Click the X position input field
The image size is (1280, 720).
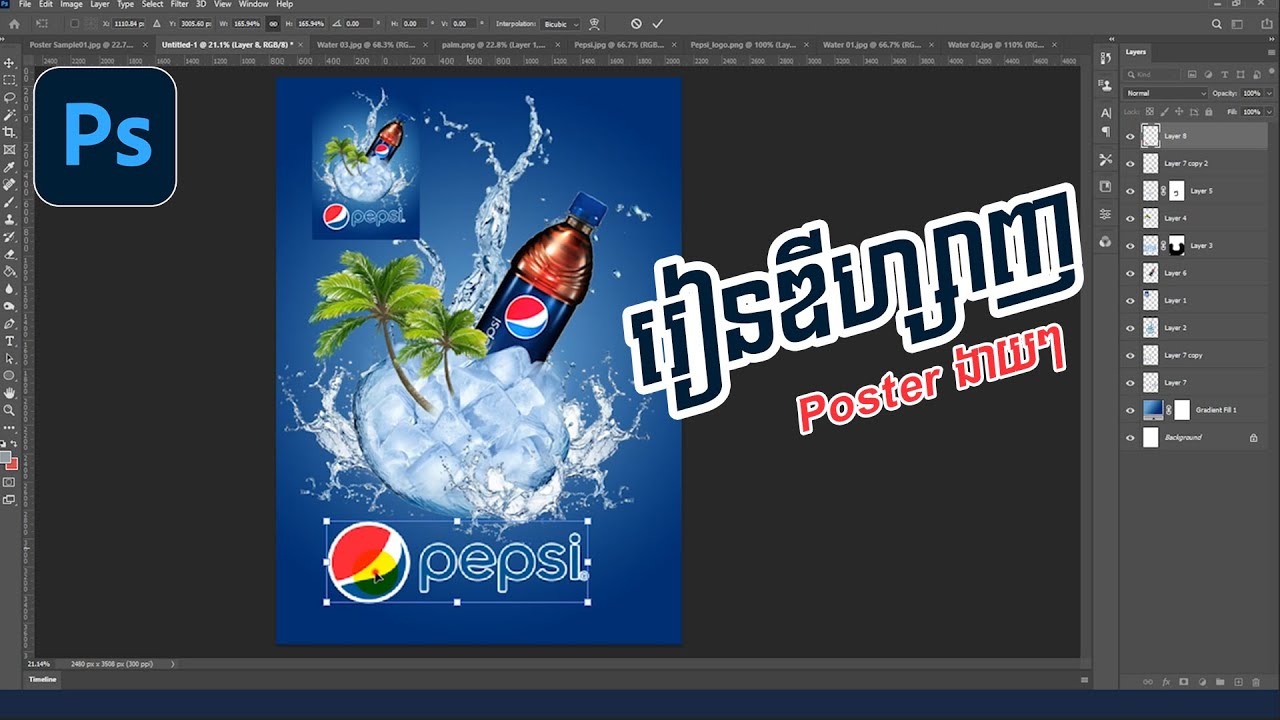point(128,23)
